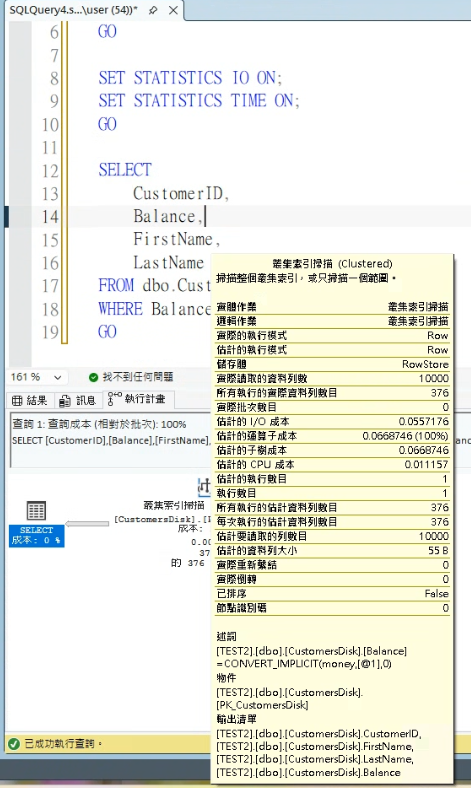471x788 pixels.
Task: Click the query succeeded status icon
Action: 14,743
